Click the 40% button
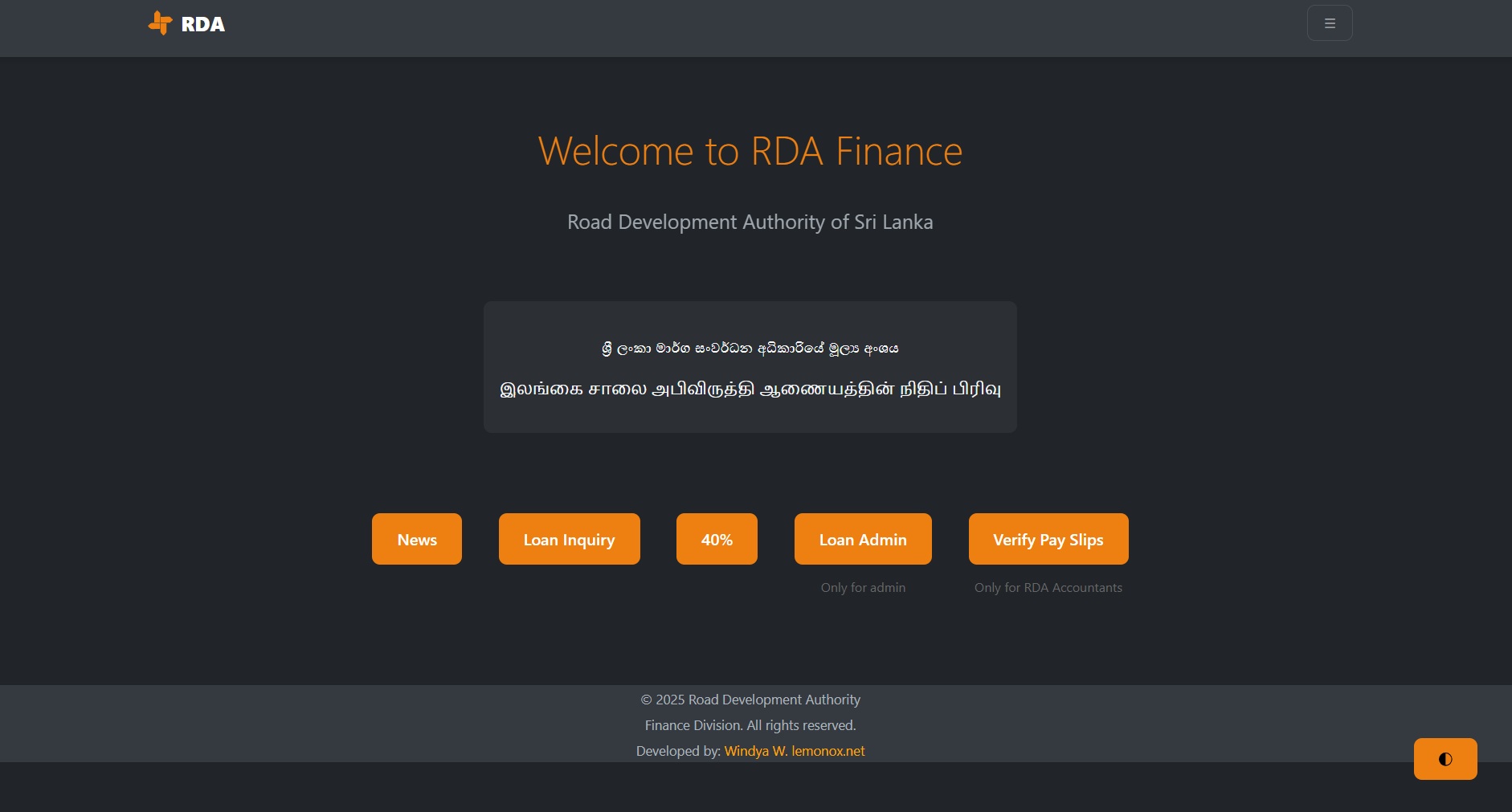Screen dimensions: 1512x812 coord(716,539)
